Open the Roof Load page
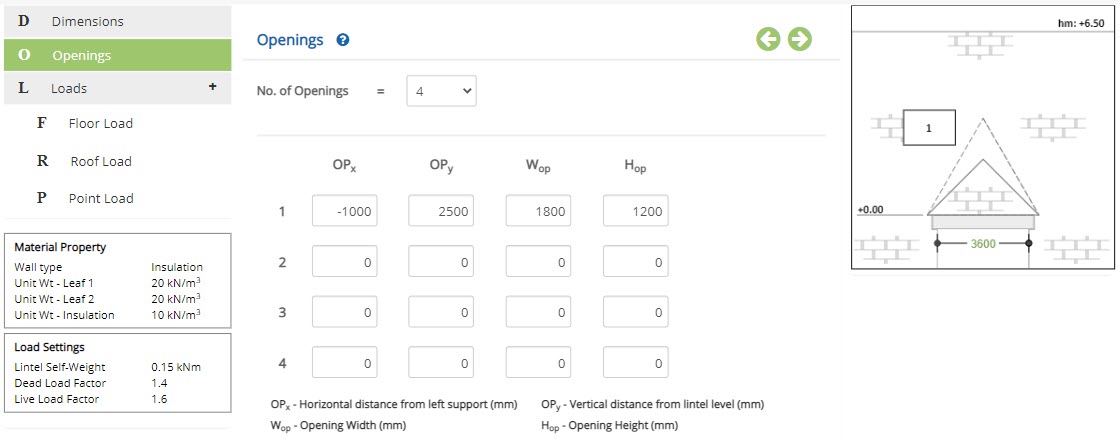The width and height of the screenshot is (1120, 445). [x=101, y=161]
